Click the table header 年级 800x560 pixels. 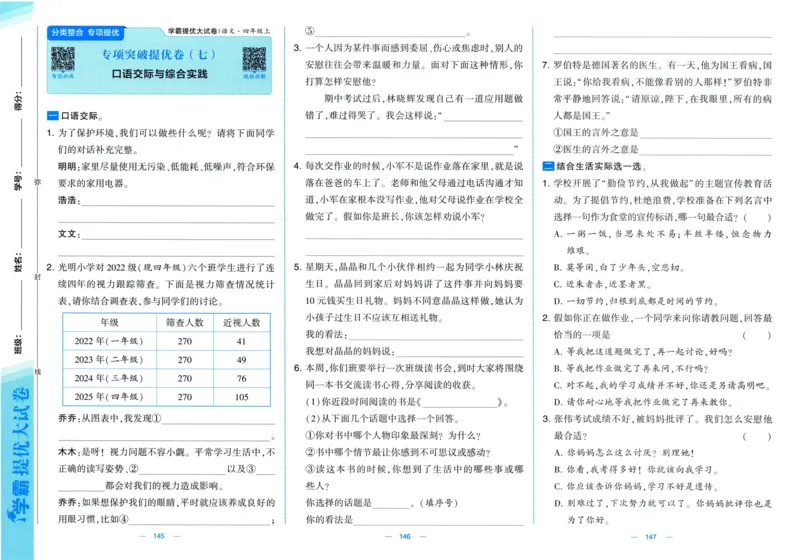coord(110,322)
